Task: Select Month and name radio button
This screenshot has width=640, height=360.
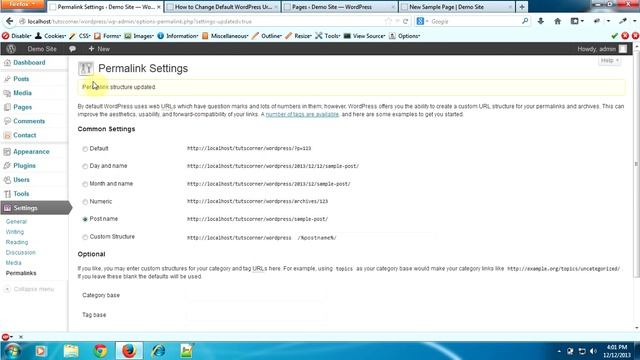Action: pos(85,184)
